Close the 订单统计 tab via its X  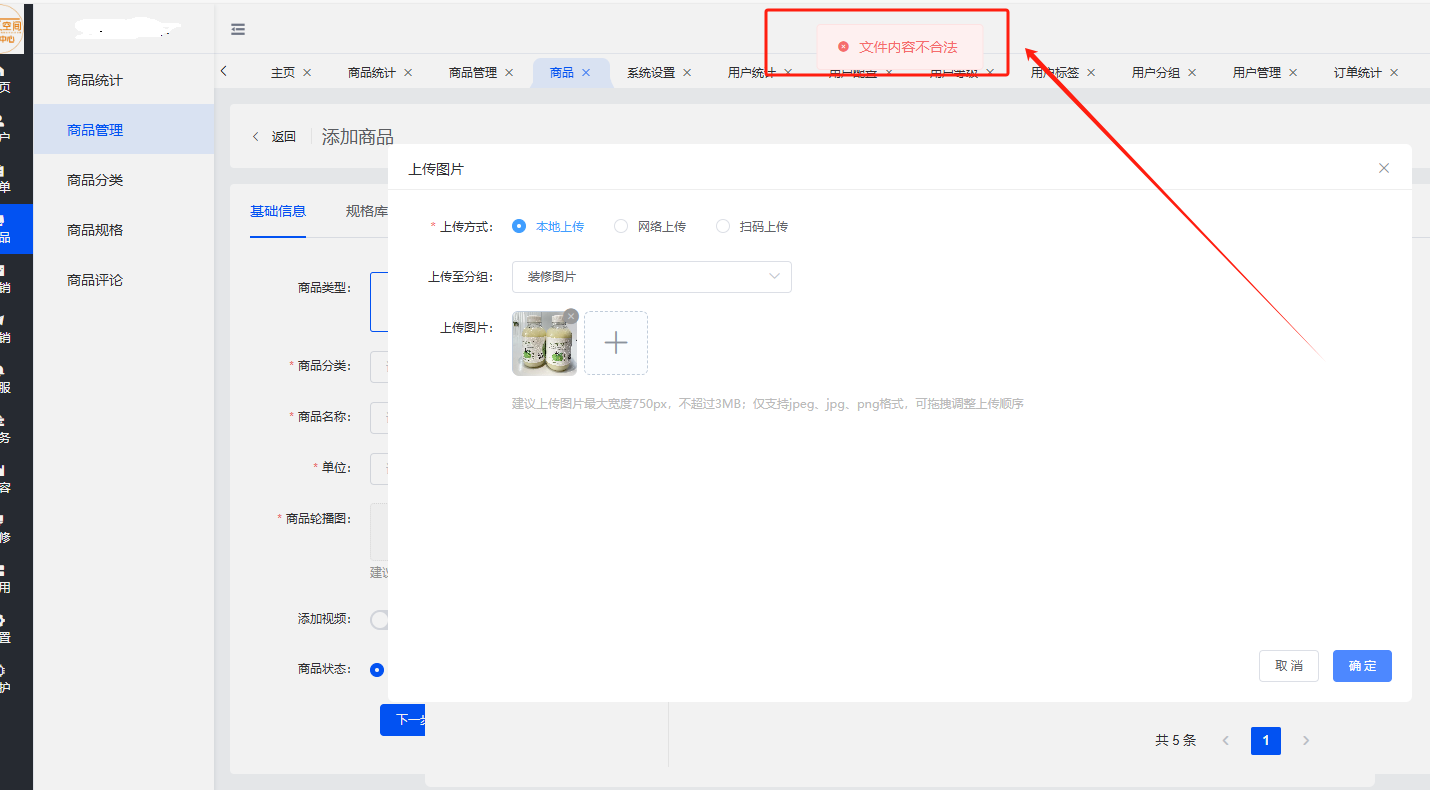coord(1394,73)
